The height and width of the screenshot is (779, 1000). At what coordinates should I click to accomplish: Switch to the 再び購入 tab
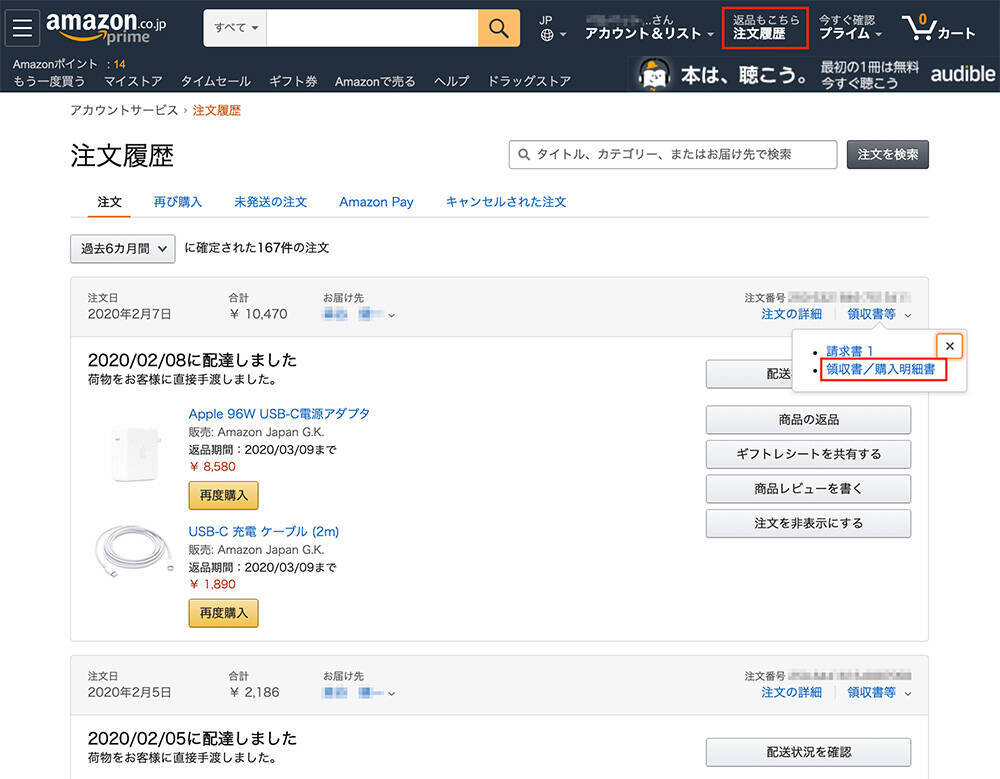(x=178, y=202)
